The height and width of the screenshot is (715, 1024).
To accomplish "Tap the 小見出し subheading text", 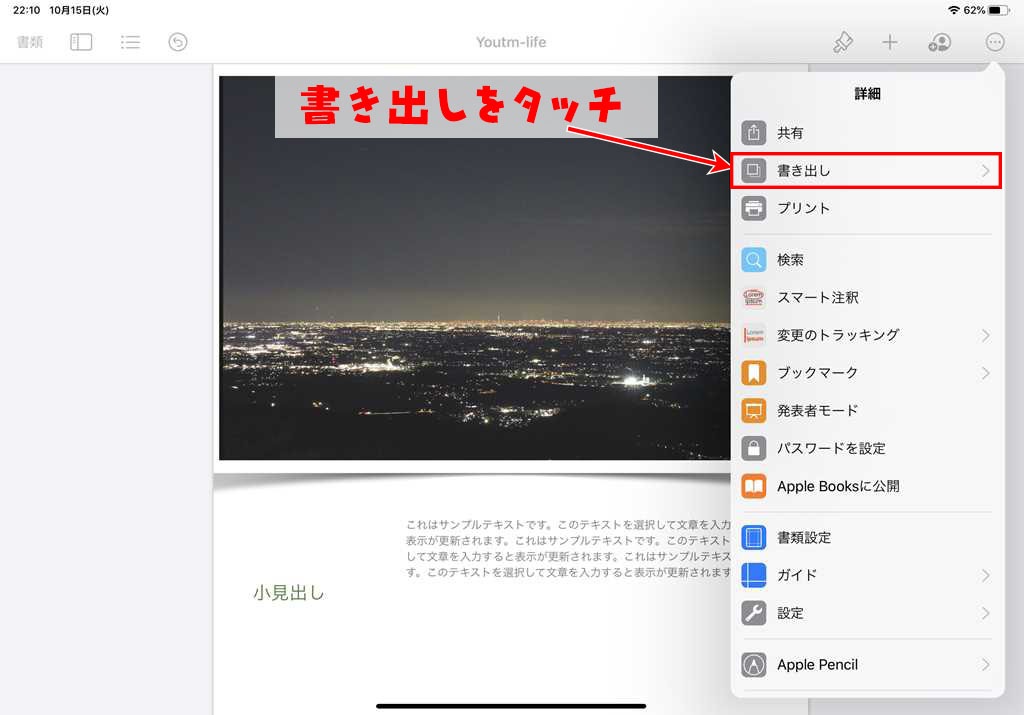I will tap(289, 593).
